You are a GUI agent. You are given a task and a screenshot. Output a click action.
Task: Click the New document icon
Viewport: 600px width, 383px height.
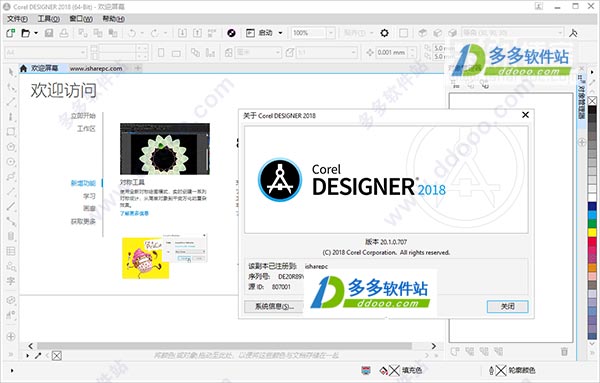pyautogui.click(x=10, y=33)
